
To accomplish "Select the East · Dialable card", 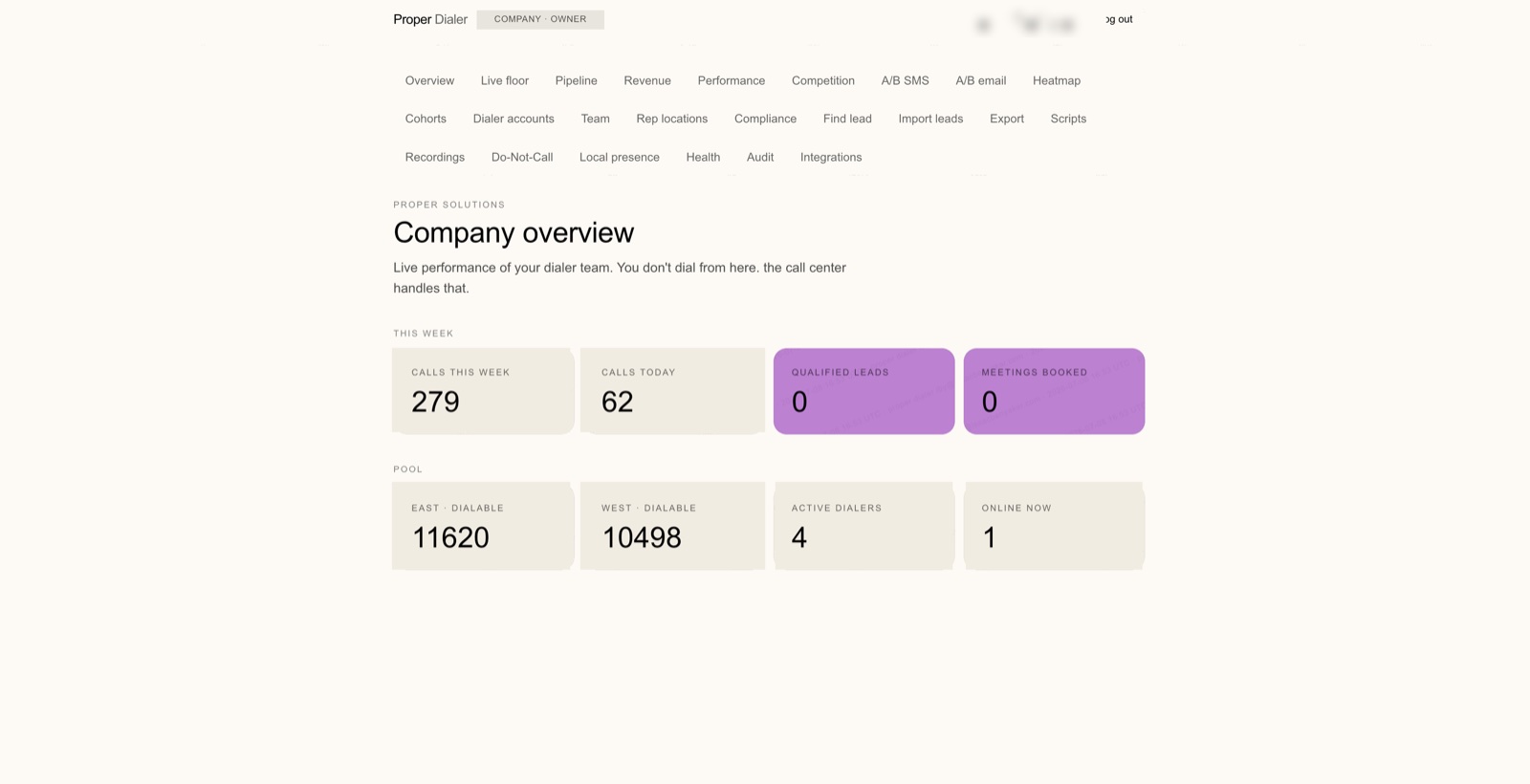I will click(x=483, y=527).
